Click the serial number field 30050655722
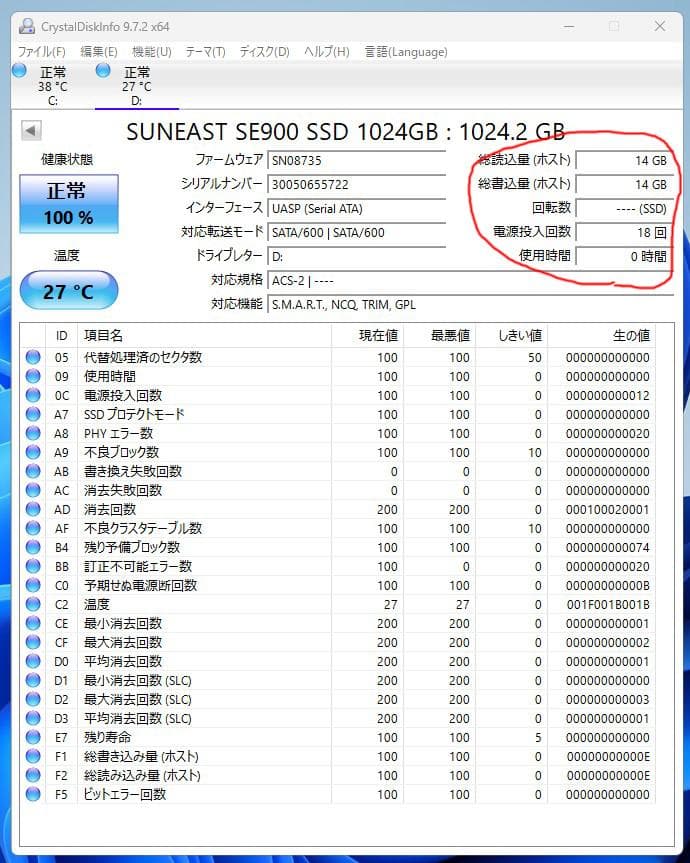This screenshot has height=863, width=690. coord(357,184)
